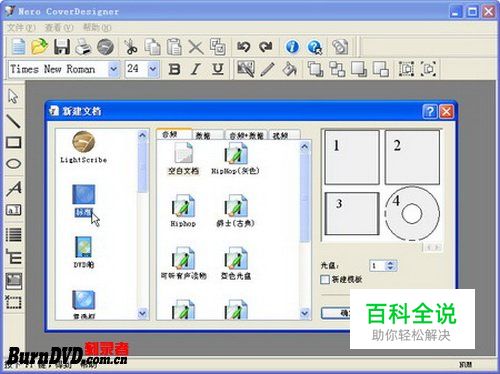Click the overlapping-squares icon right of the paint bucket
The height and width of the screenshot is (374, 500).
[x=315, y=69]
